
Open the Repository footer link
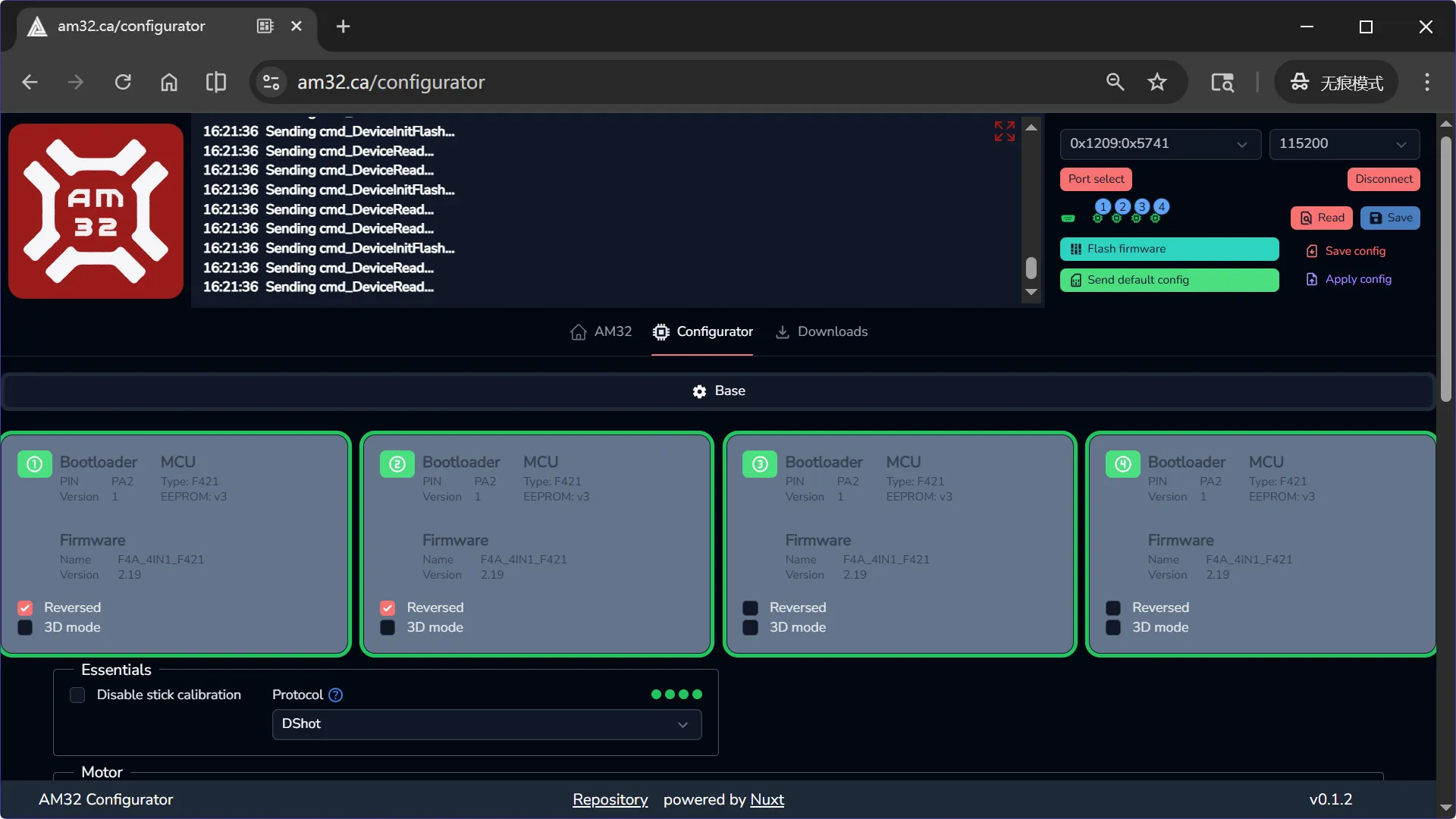(x=610, y=799)
